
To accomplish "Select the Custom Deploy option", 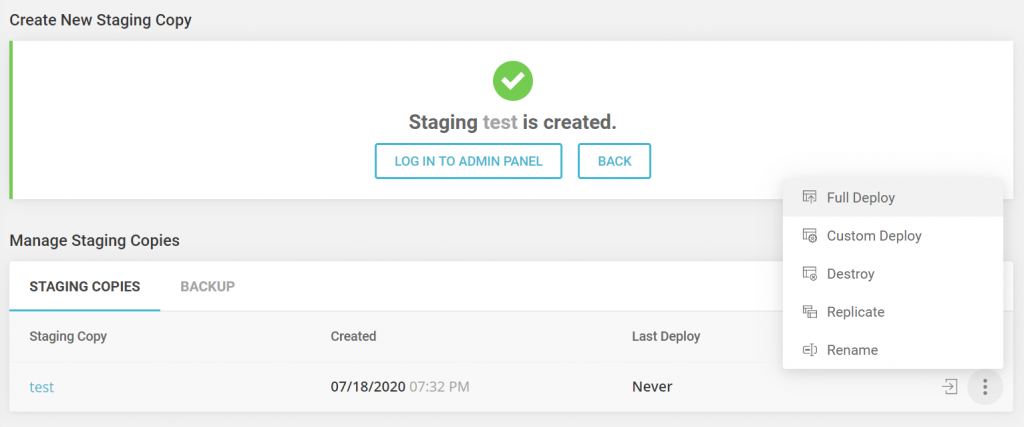I will pyautogui.click(x=873, y=236).
